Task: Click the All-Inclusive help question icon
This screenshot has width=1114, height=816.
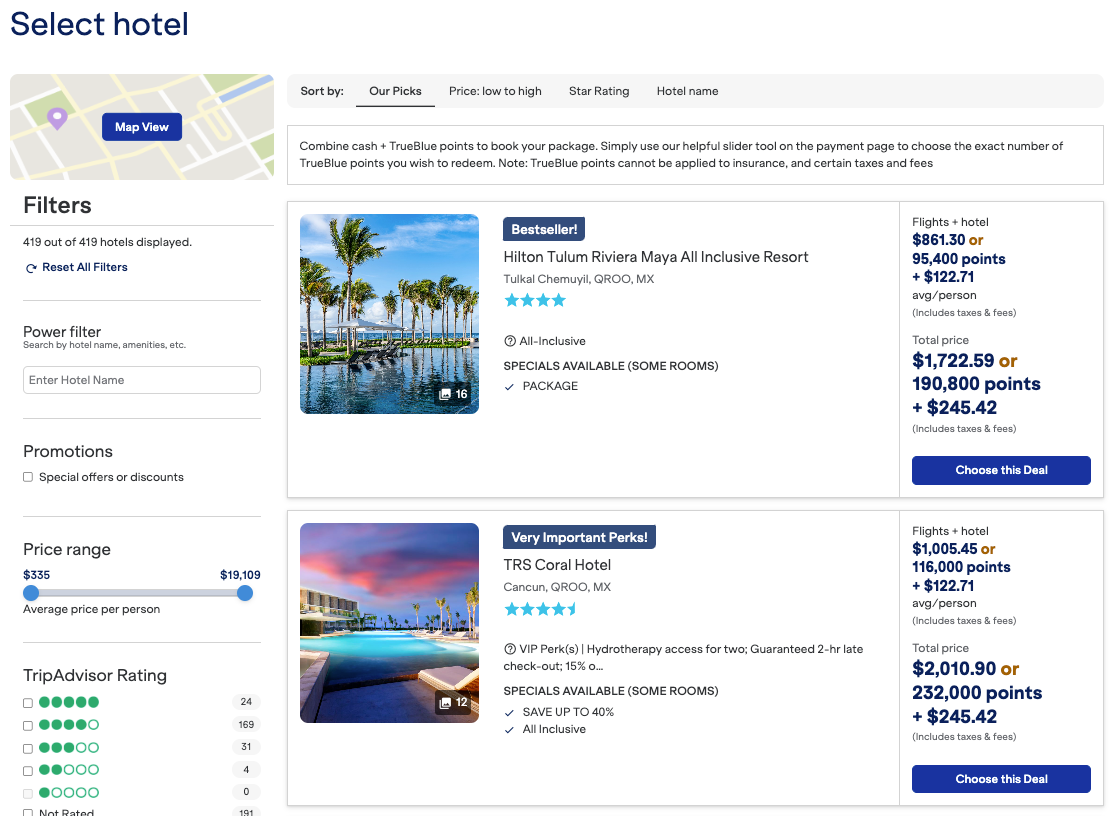Action: [x=509, y=341]
